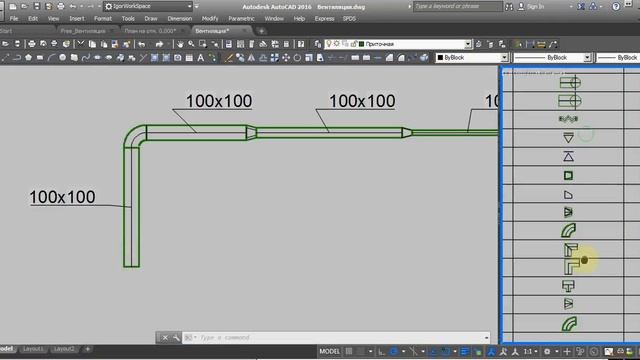
Task: Select the Line draw tool
Action: 5,58
